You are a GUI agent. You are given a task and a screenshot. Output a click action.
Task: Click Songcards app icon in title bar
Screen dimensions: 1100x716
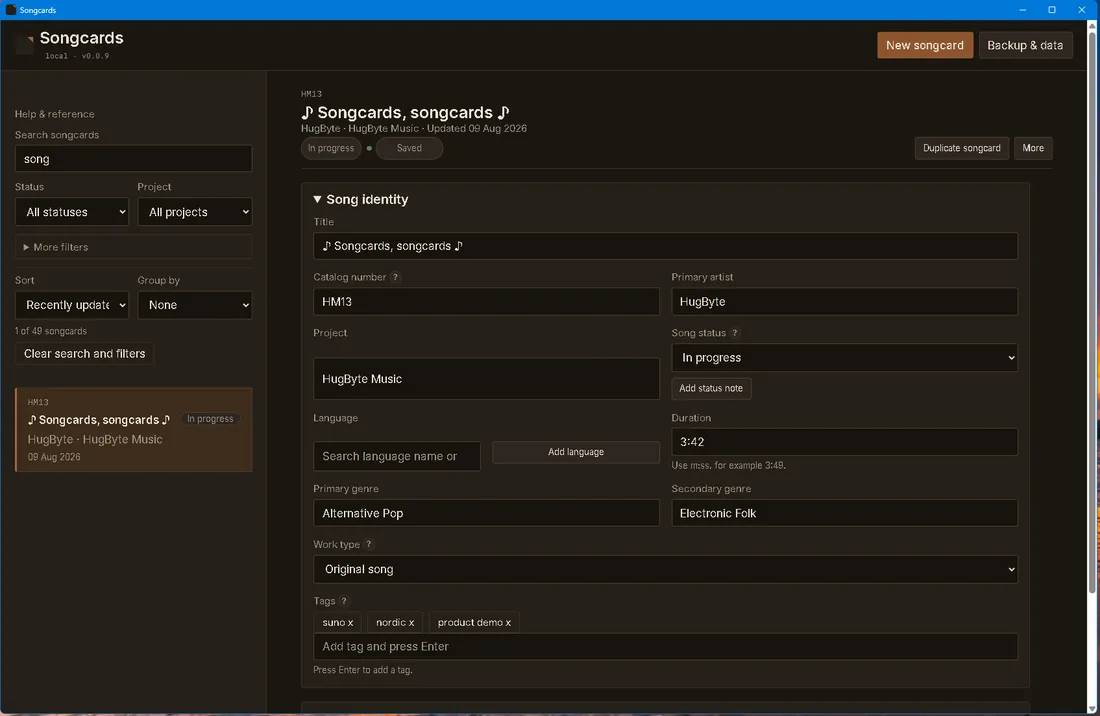pyautogui.click(x=11, y=10)
